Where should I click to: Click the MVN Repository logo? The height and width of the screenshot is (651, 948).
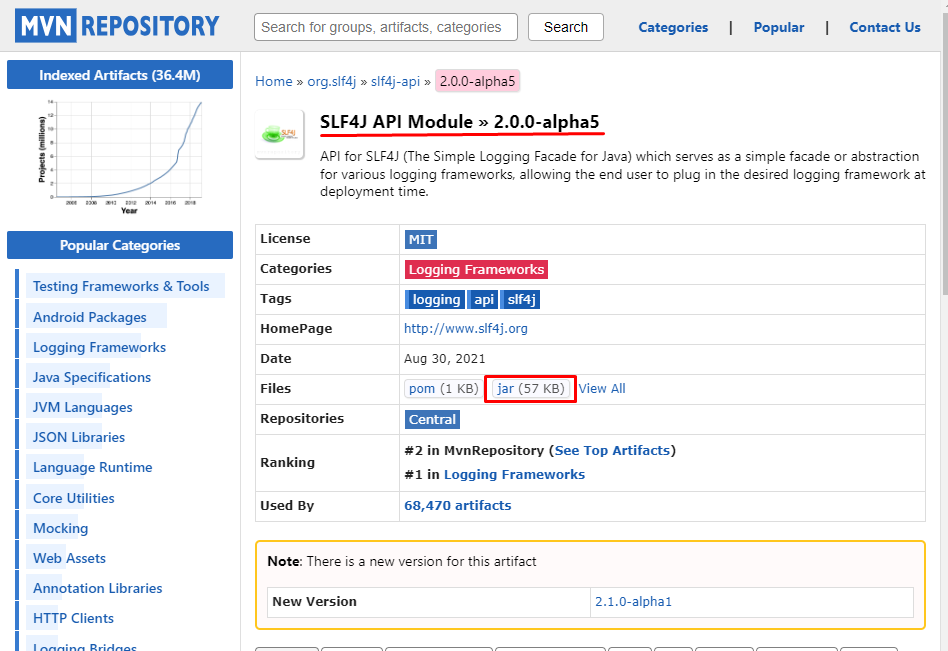[117, 26]
